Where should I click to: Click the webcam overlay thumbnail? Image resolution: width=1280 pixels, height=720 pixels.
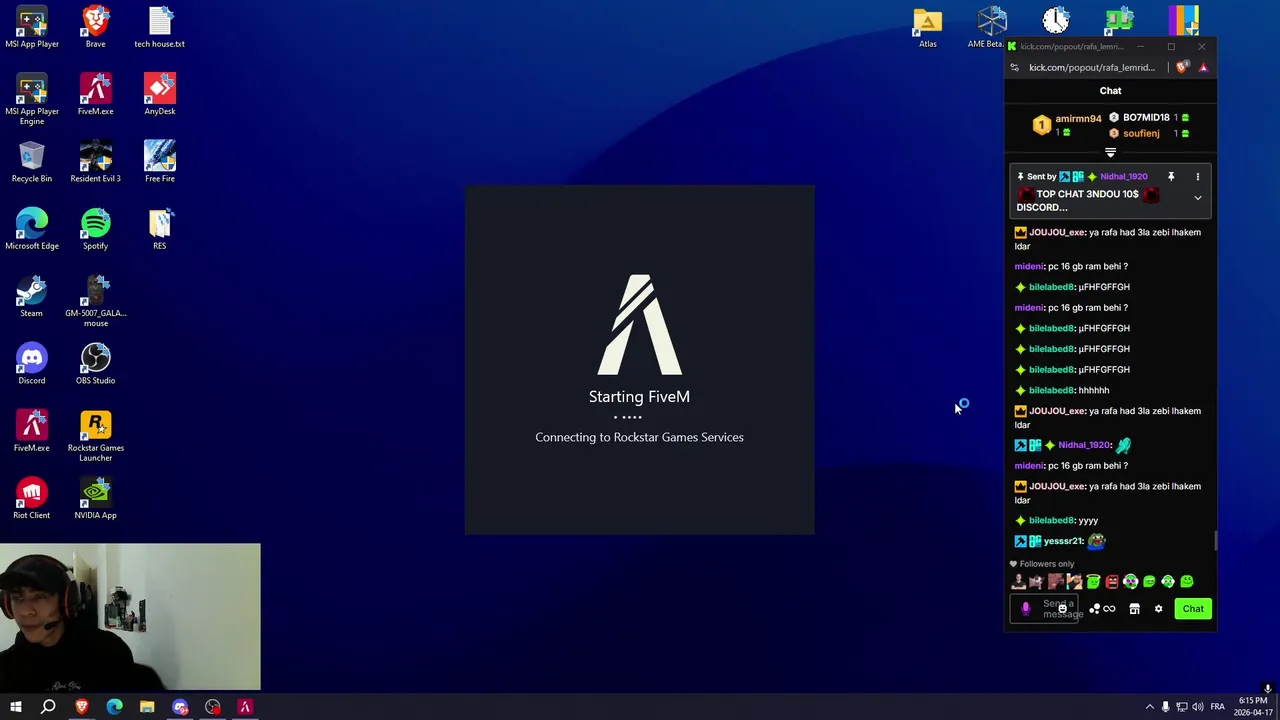(130, 617)
